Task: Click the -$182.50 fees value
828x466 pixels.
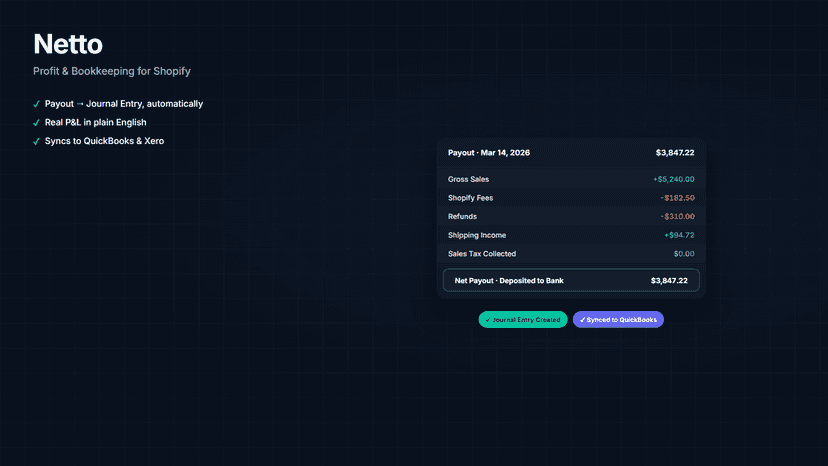Action: click(x=678, y=198)
